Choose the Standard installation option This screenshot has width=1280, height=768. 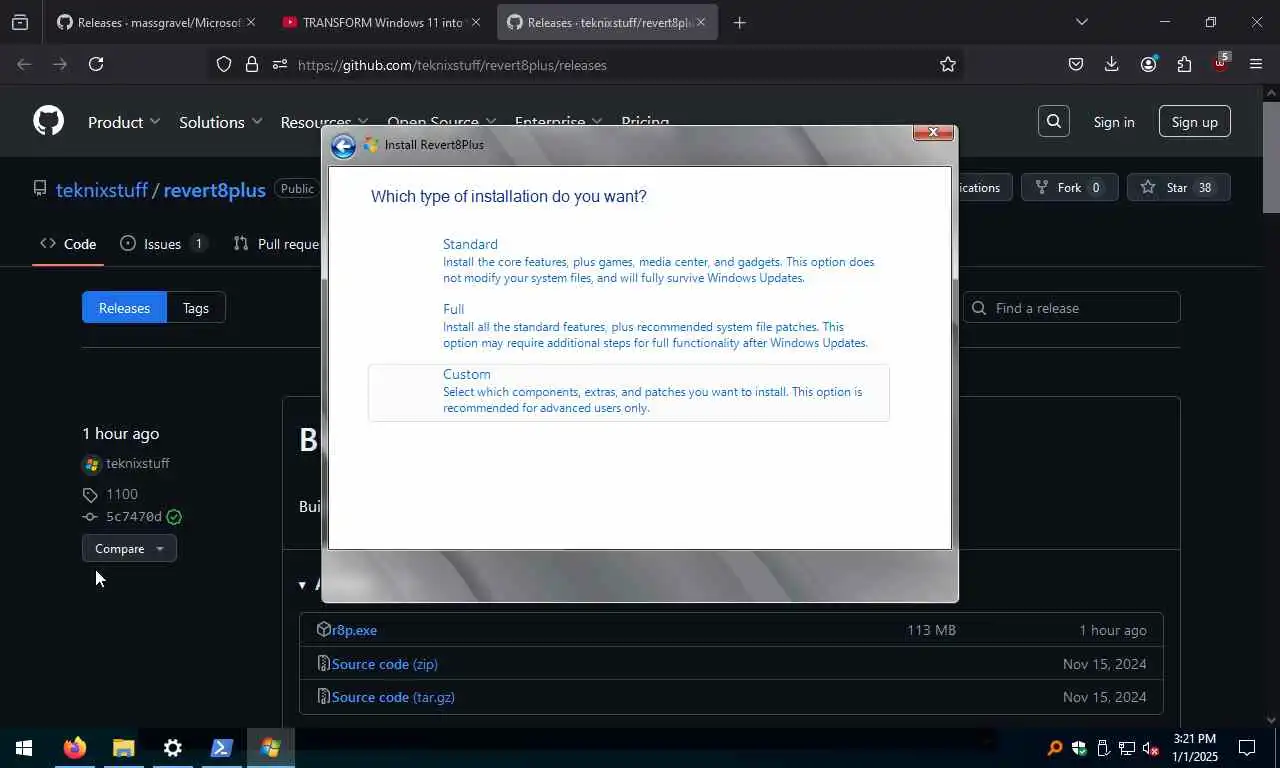pyautogui.click(x=628, y=260)
